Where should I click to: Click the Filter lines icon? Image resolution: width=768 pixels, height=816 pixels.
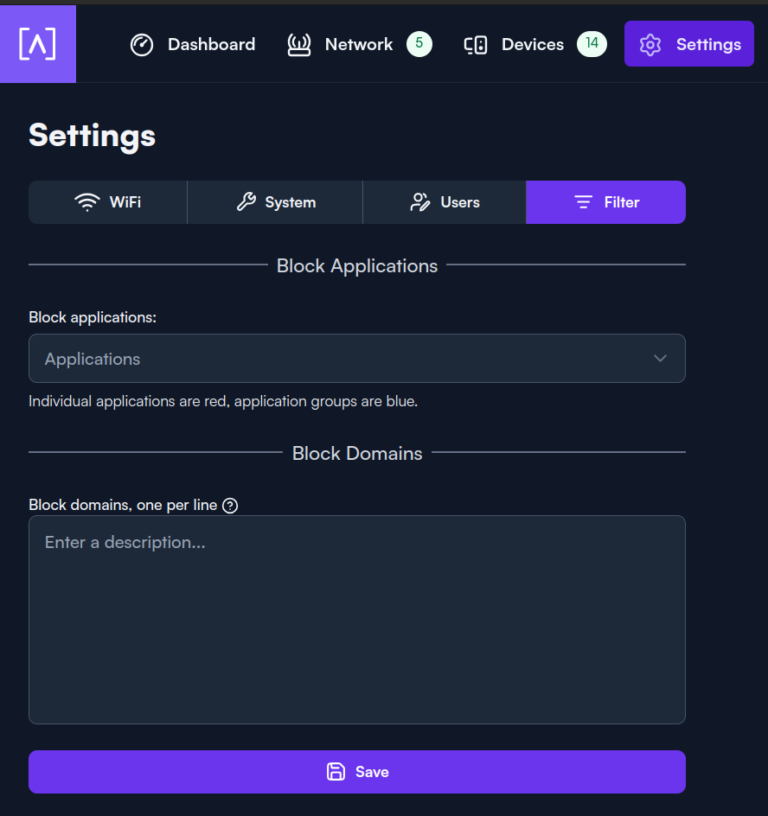point(583,202)
